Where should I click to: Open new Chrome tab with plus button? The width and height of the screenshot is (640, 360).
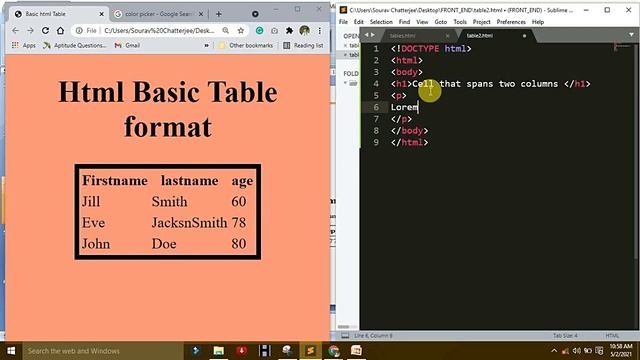(219, 14)
